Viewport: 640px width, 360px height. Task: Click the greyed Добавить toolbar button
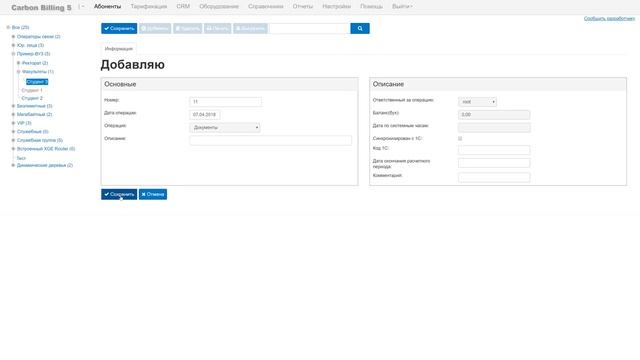click(x=155, y=29)
